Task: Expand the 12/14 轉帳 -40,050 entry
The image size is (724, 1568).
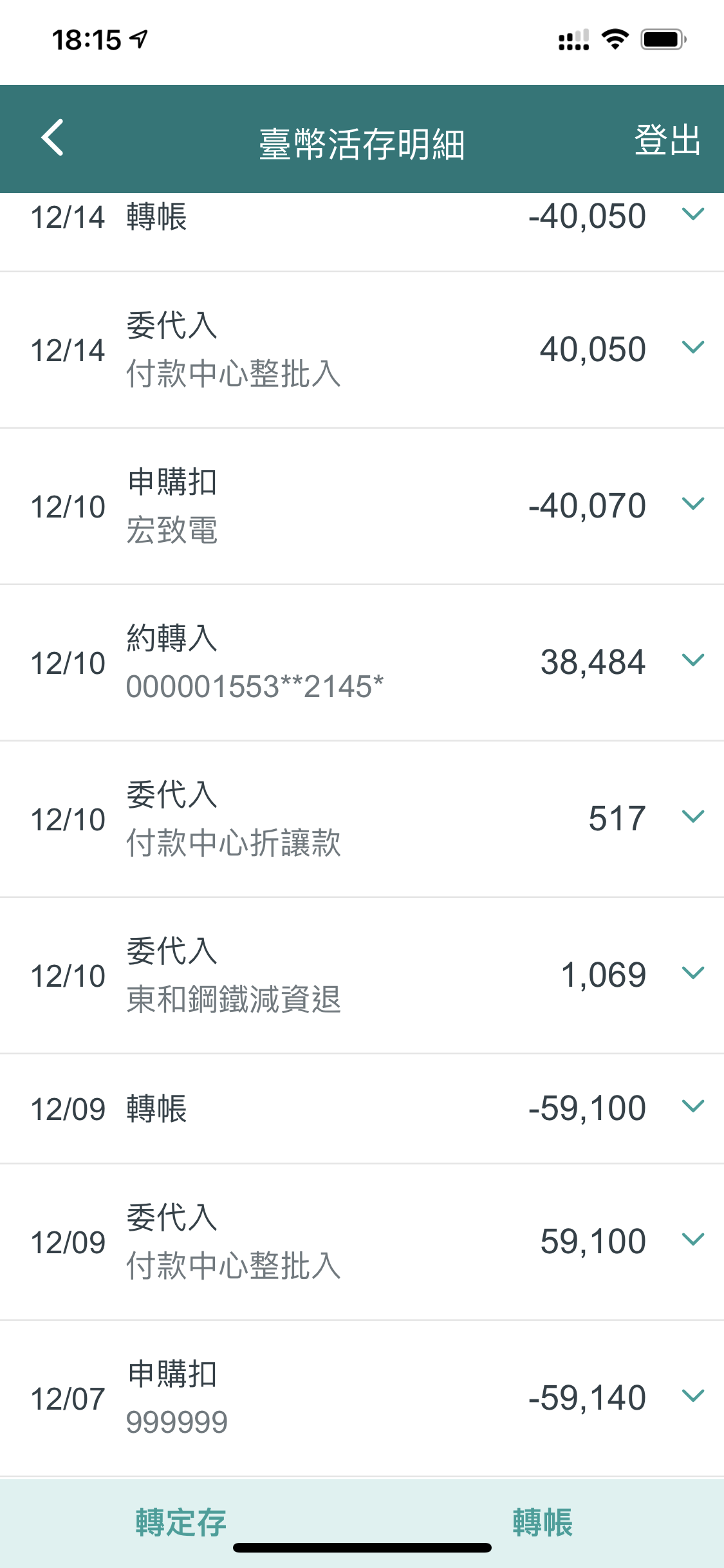Action: pyautogui.click(x=692, y=214)
